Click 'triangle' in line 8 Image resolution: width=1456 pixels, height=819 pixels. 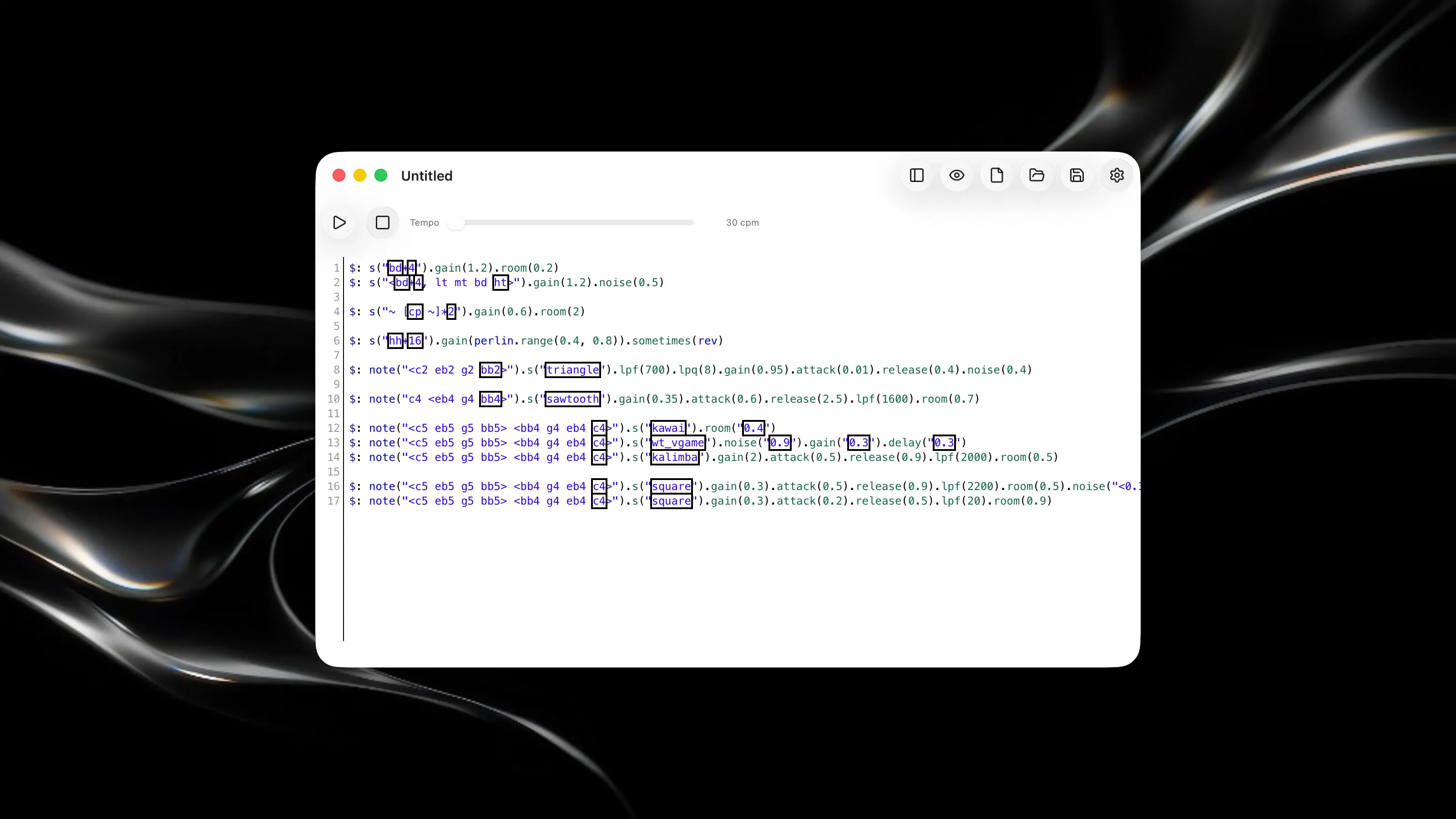coord(572,370)
